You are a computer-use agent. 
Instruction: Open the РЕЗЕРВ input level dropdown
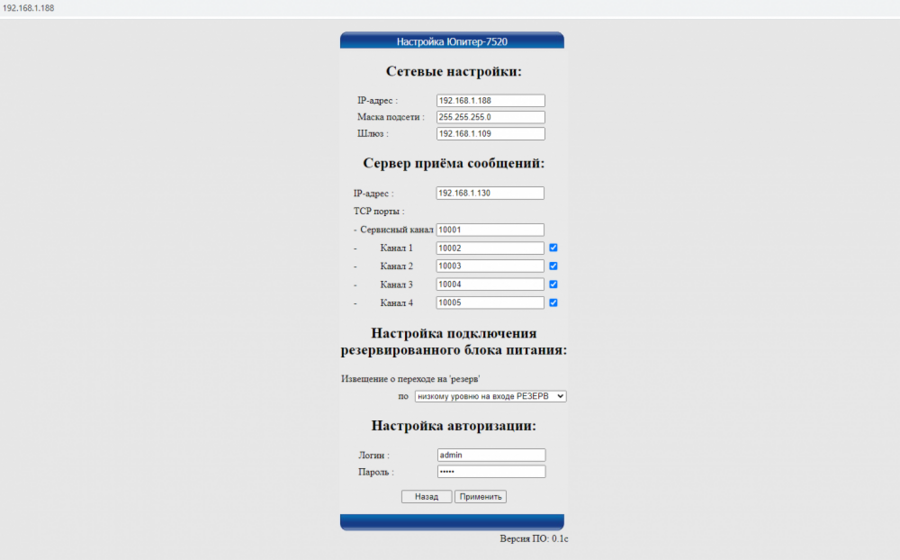pos(490,396)
